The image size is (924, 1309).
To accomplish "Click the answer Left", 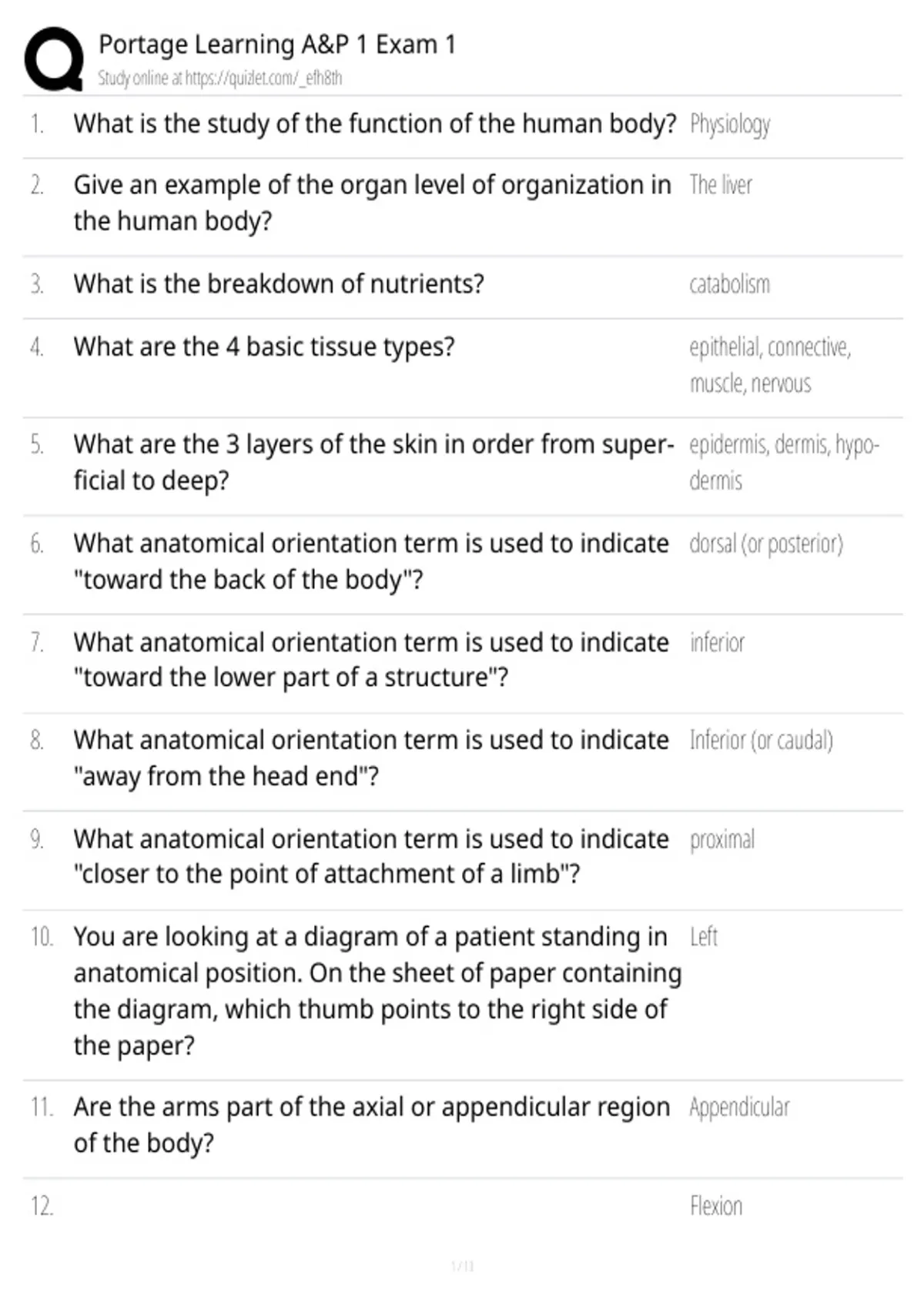I will point(703,936).
